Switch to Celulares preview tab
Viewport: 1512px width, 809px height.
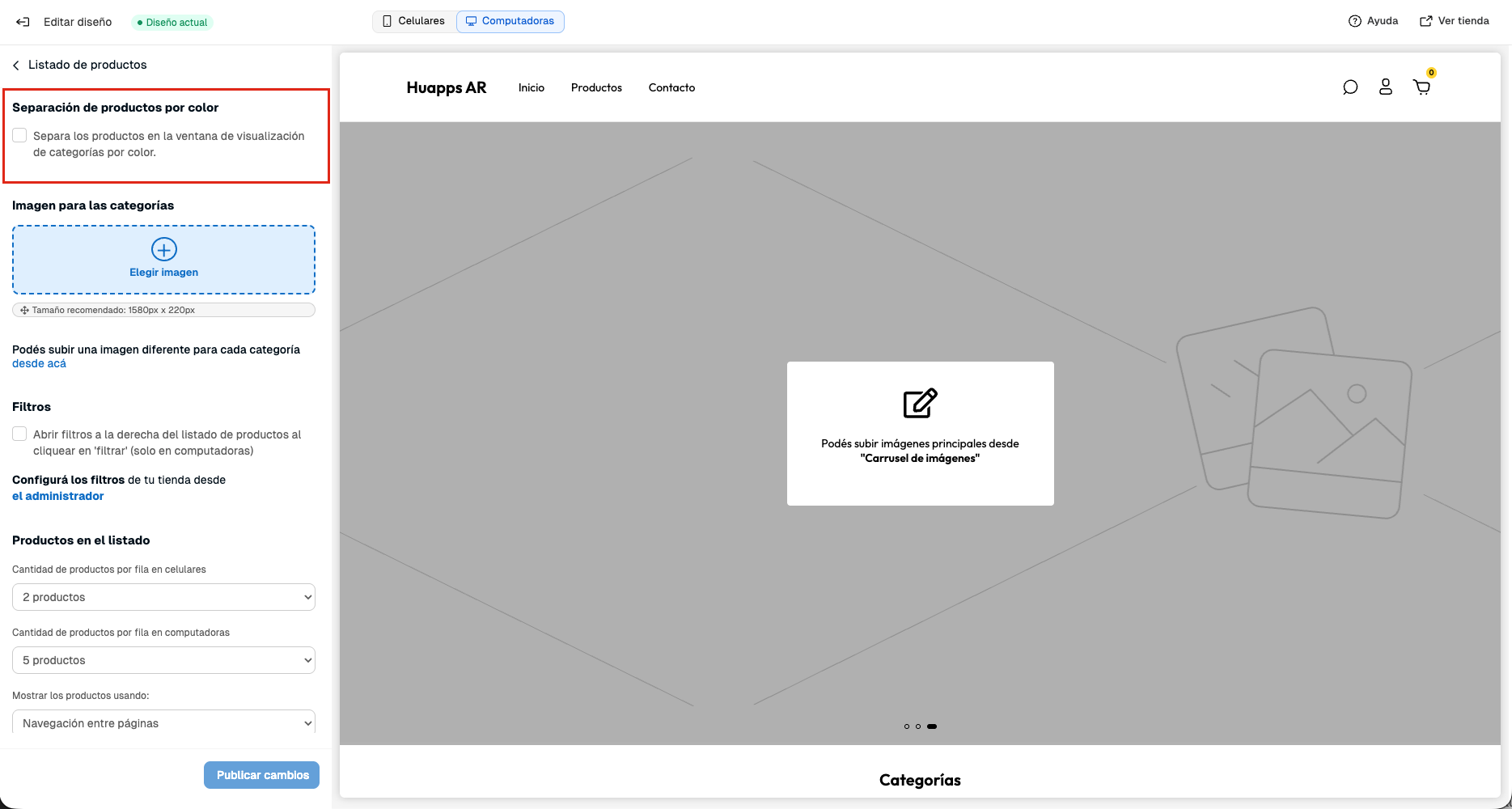[x=414, y=21]
